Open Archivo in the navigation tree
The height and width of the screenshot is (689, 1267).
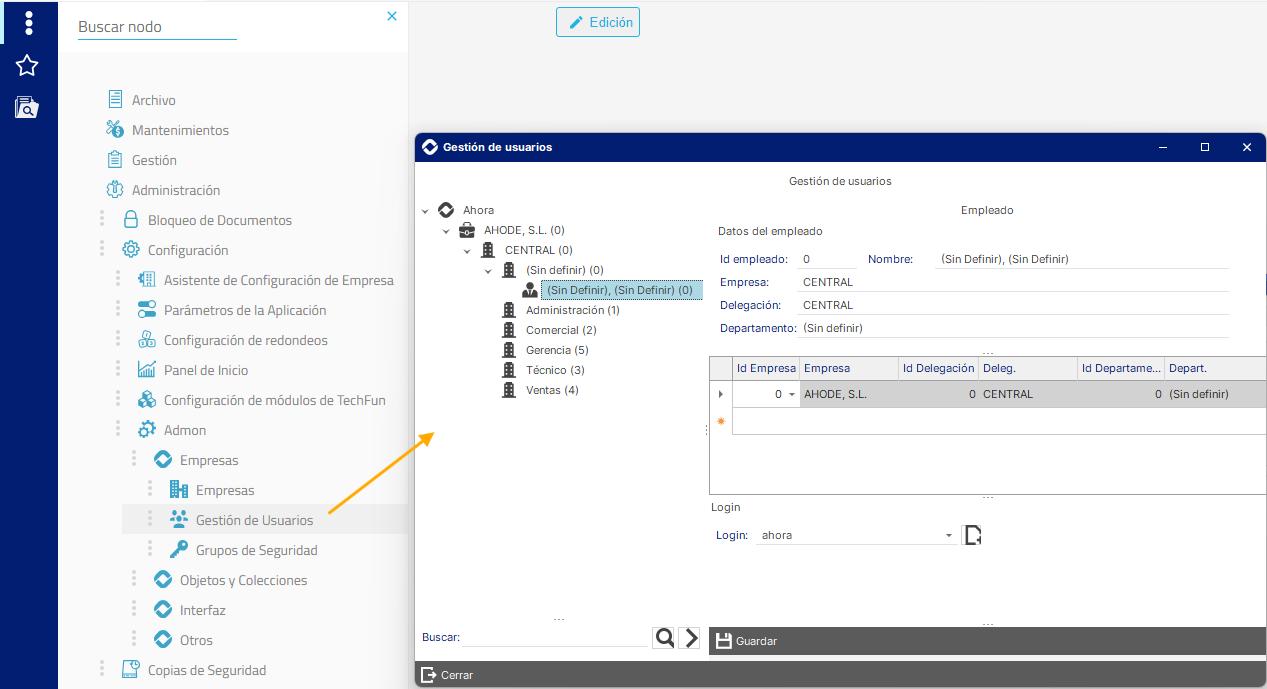[x=154, y=100]
